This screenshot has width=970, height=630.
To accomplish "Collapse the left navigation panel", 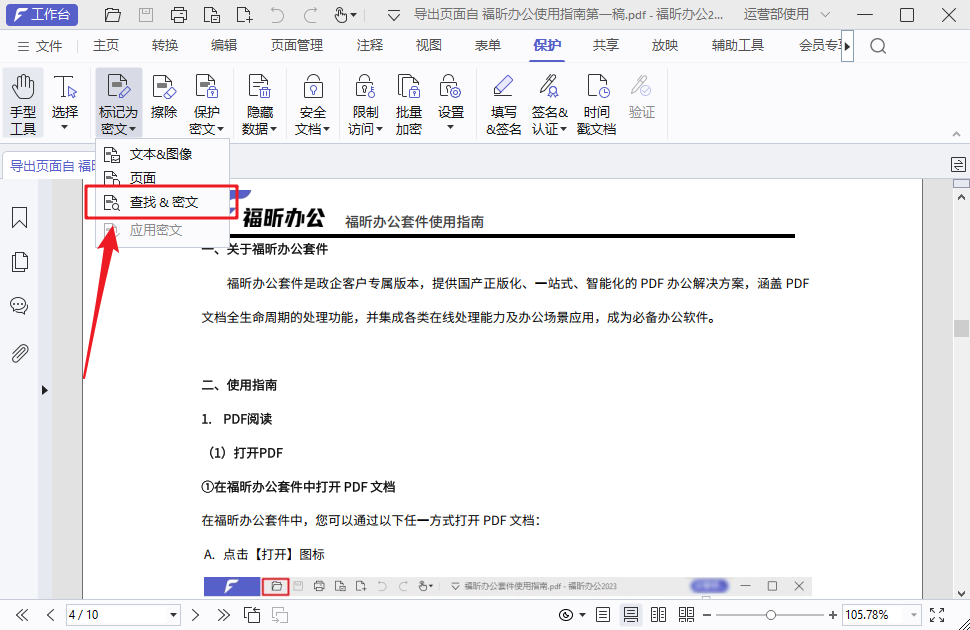I will [44, 390].
